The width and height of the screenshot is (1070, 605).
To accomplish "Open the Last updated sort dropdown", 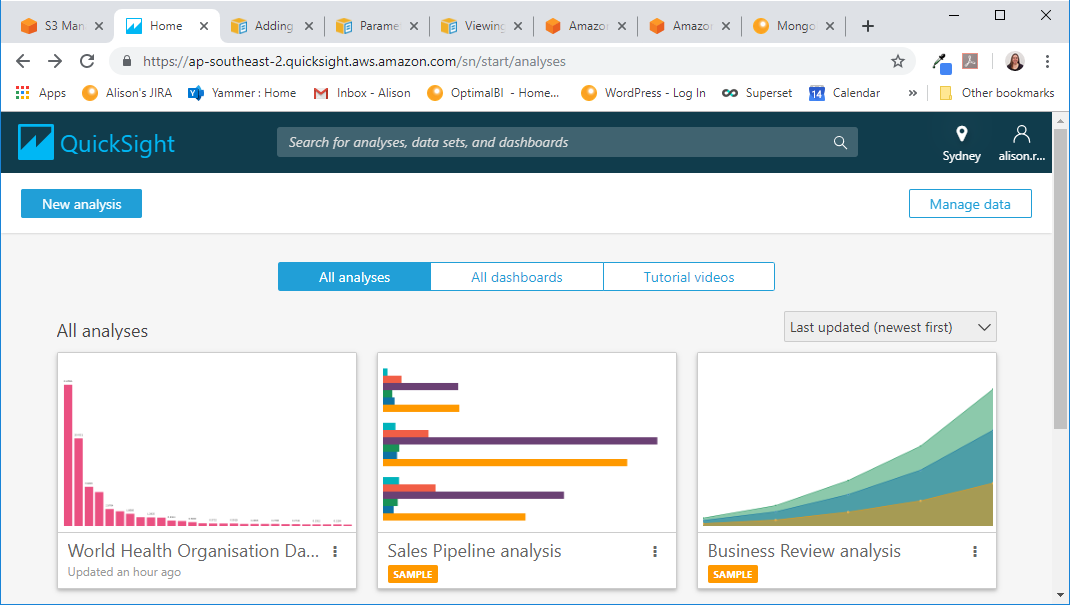I will (x=890, y=327).
